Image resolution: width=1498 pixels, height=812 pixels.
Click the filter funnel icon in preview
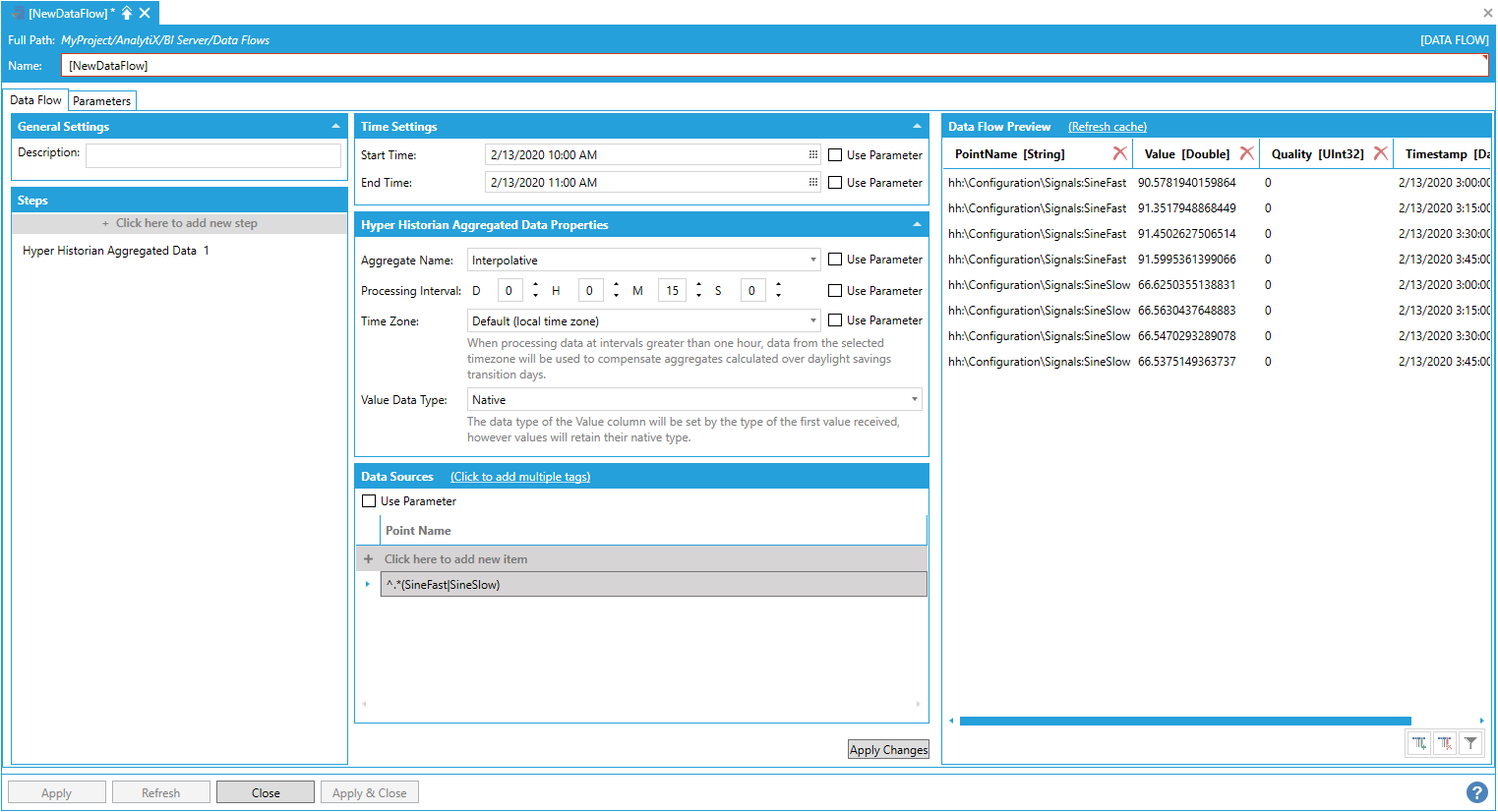(1470, 743)
